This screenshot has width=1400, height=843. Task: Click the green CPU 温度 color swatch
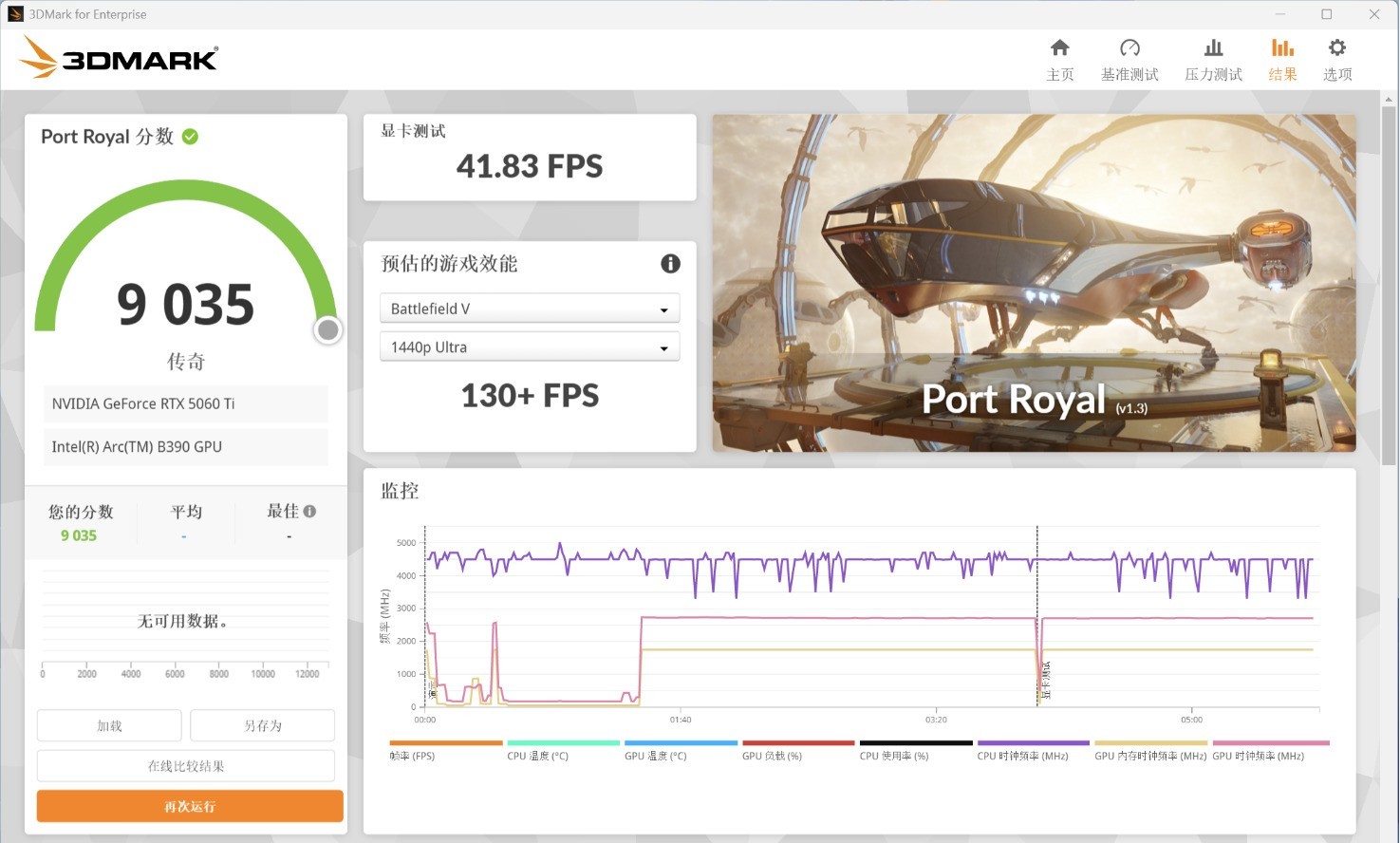tap(562, 742)
